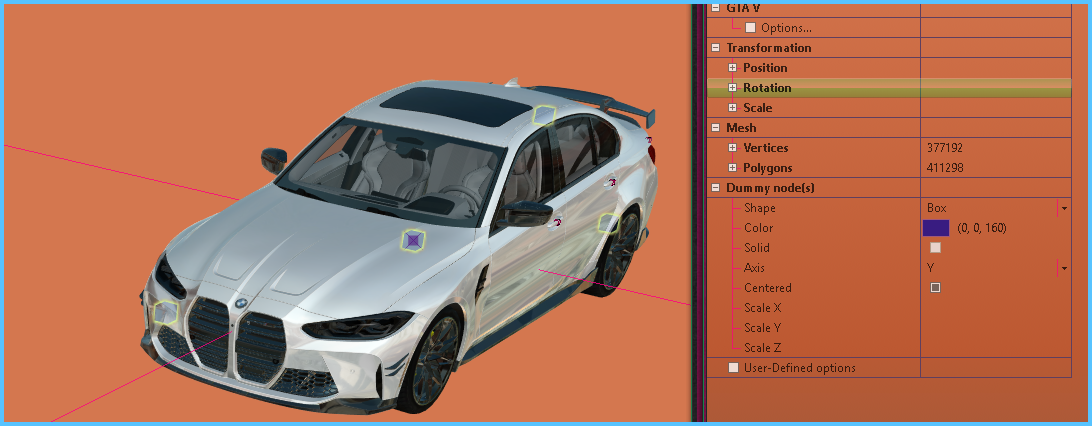Select the dummy node near the rear wheel
Viewport: 1092px width, 426px height.
click(609, 223)
